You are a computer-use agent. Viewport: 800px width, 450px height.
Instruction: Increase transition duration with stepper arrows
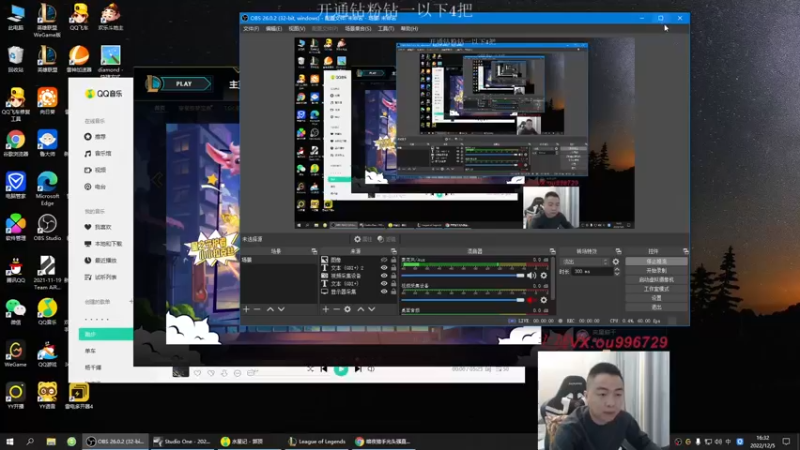click(x=617, y=269)
